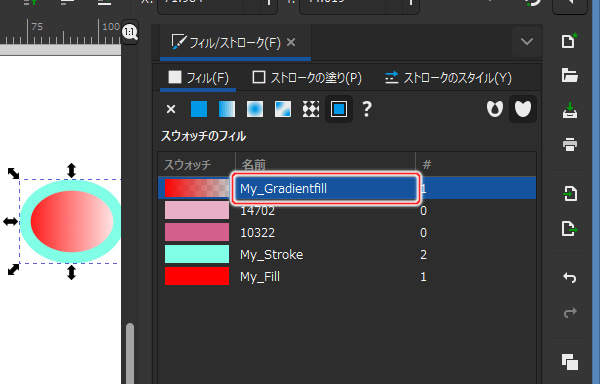
Task: Choose pattern fill icon
Action: tap(311, 109)
